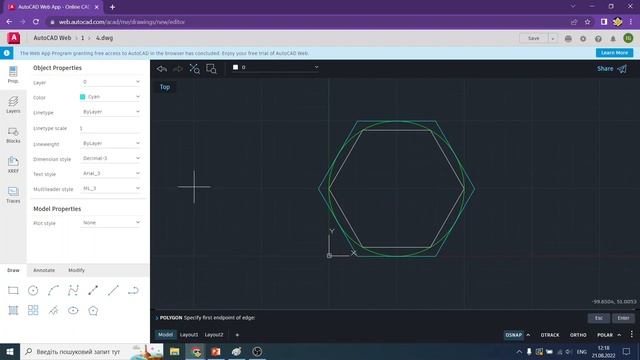Screen dimensions: 640x360
Task: Open the Color dropdown showing Cyan
Action: tap(111, 97)
